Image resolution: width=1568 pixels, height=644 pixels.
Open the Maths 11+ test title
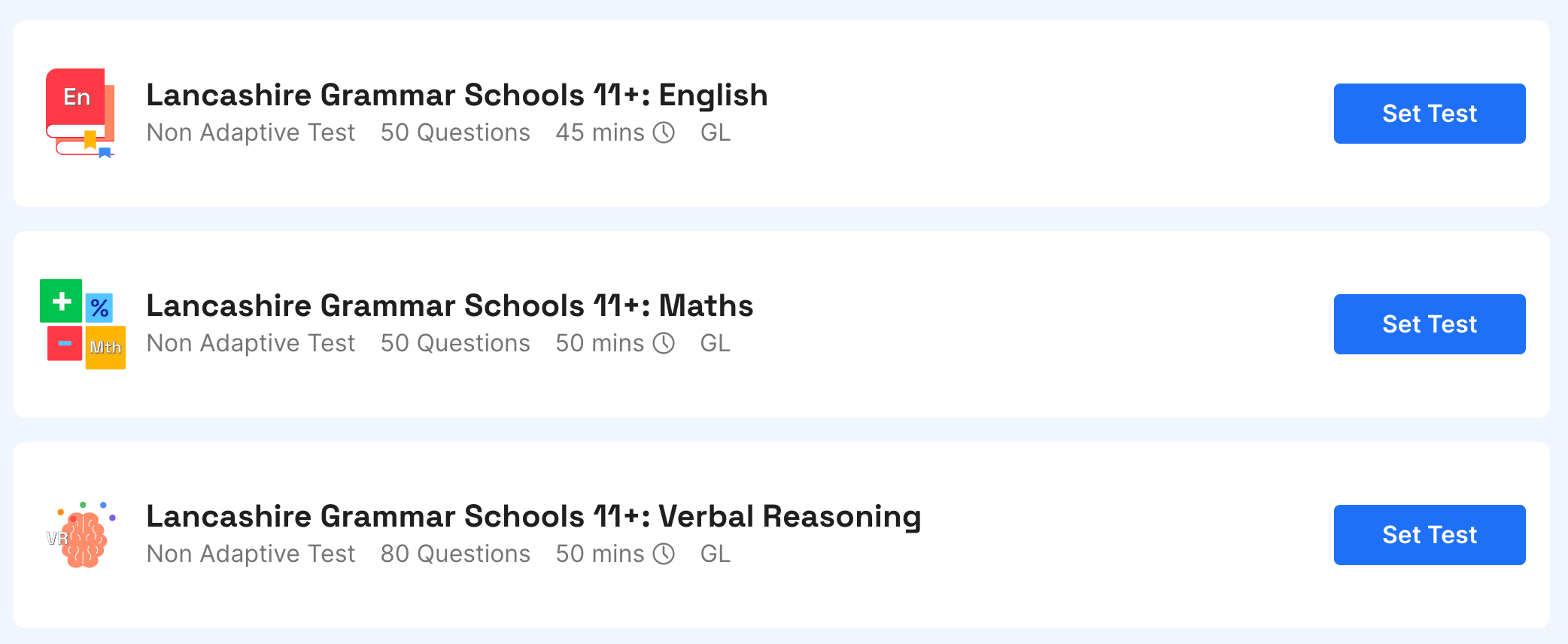coord(449,305)
